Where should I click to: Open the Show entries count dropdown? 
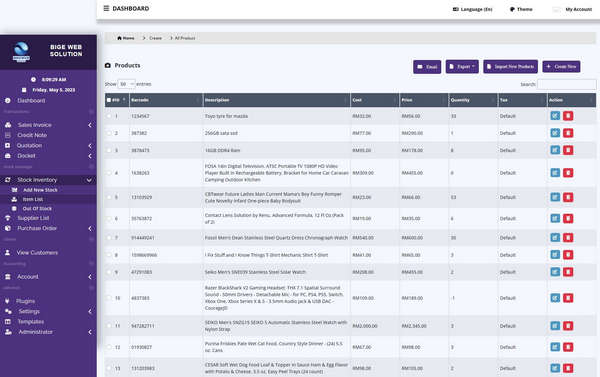pos(126,84)
